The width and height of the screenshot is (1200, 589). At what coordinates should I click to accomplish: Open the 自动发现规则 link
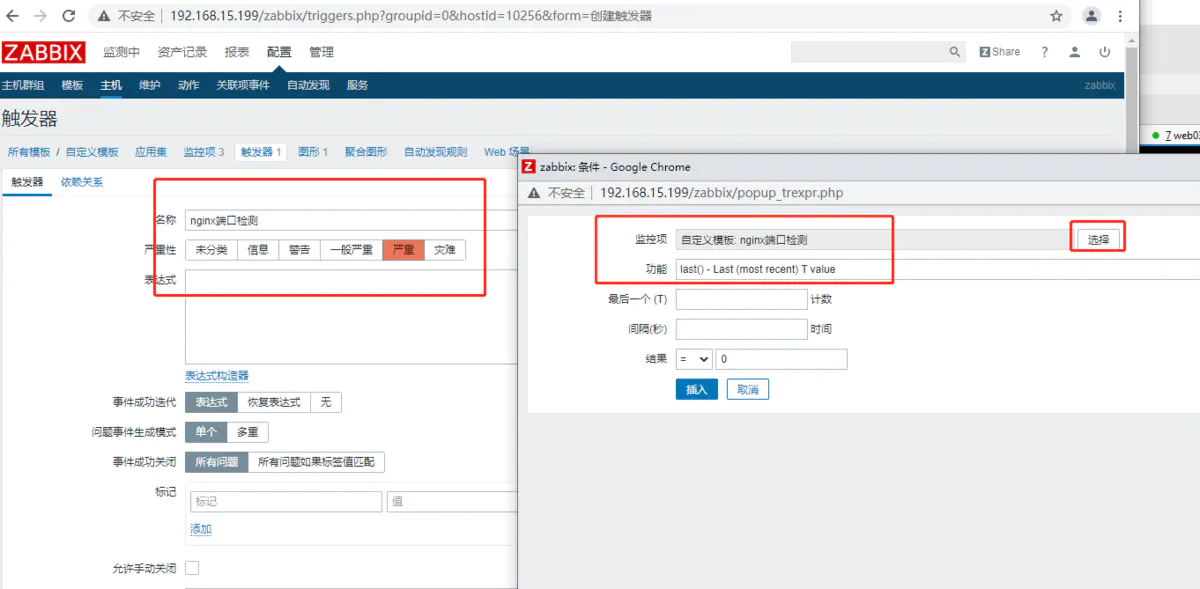(435, 152)
